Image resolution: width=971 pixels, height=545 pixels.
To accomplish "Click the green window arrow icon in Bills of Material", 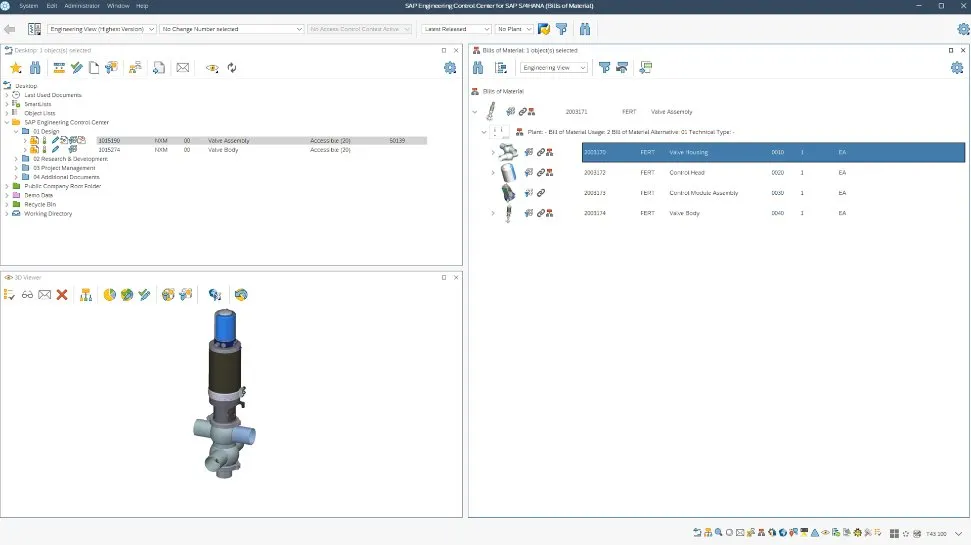I will coord(645,68).
